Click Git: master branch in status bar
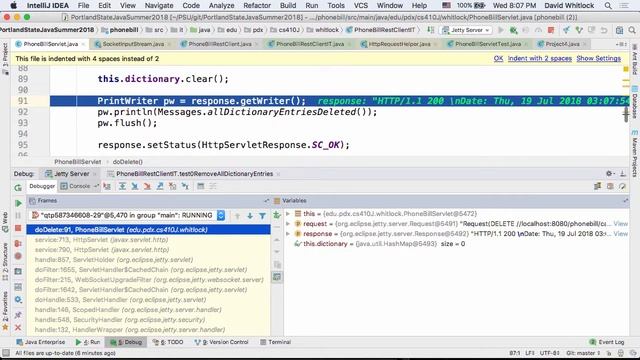Image resolution: width=640 pixels, height=360 pixels. pos(583,353)
